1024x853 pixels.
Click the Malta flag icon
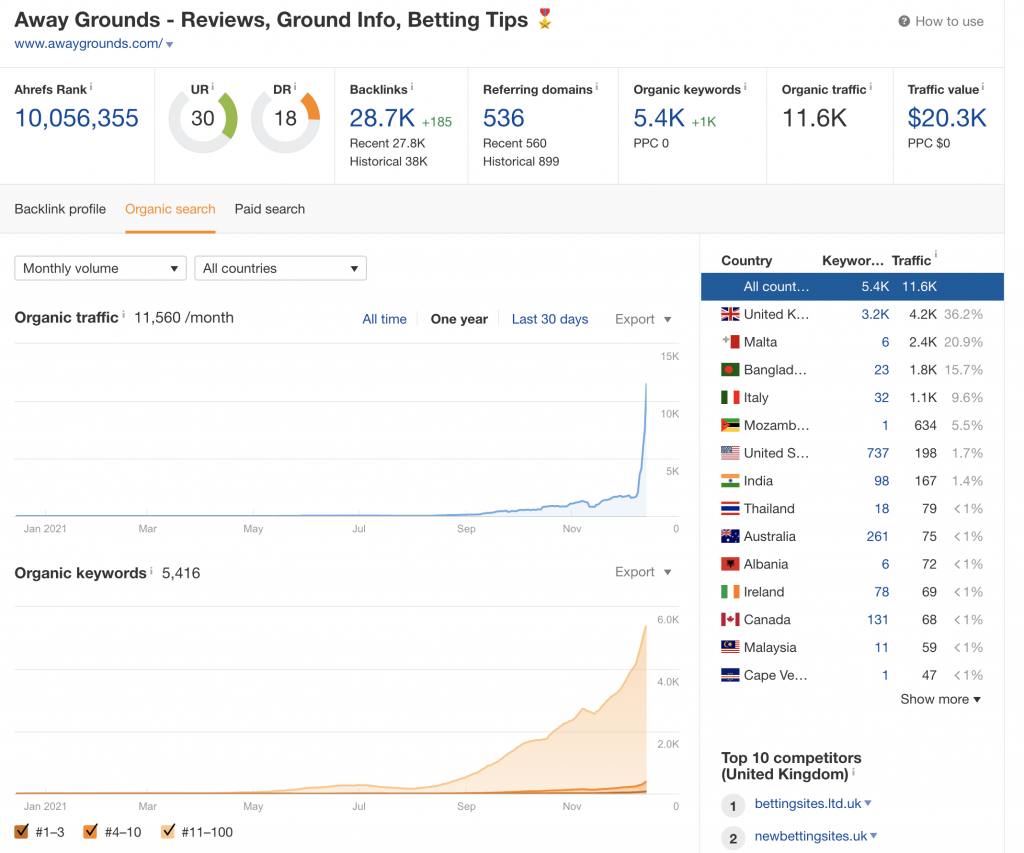pos(730,342)
